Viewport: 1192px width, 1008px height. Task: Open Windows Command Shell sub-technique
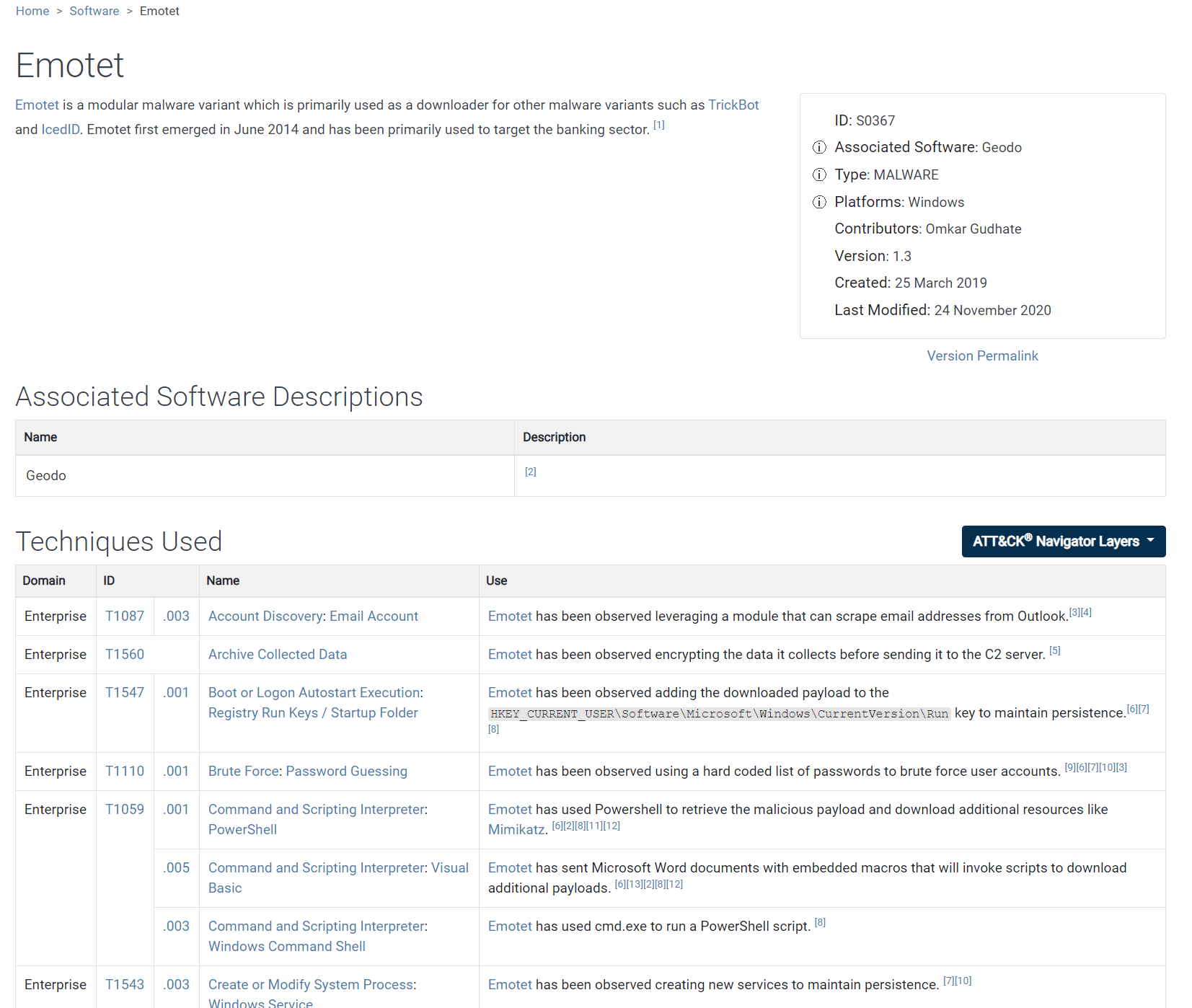point(286,947)
